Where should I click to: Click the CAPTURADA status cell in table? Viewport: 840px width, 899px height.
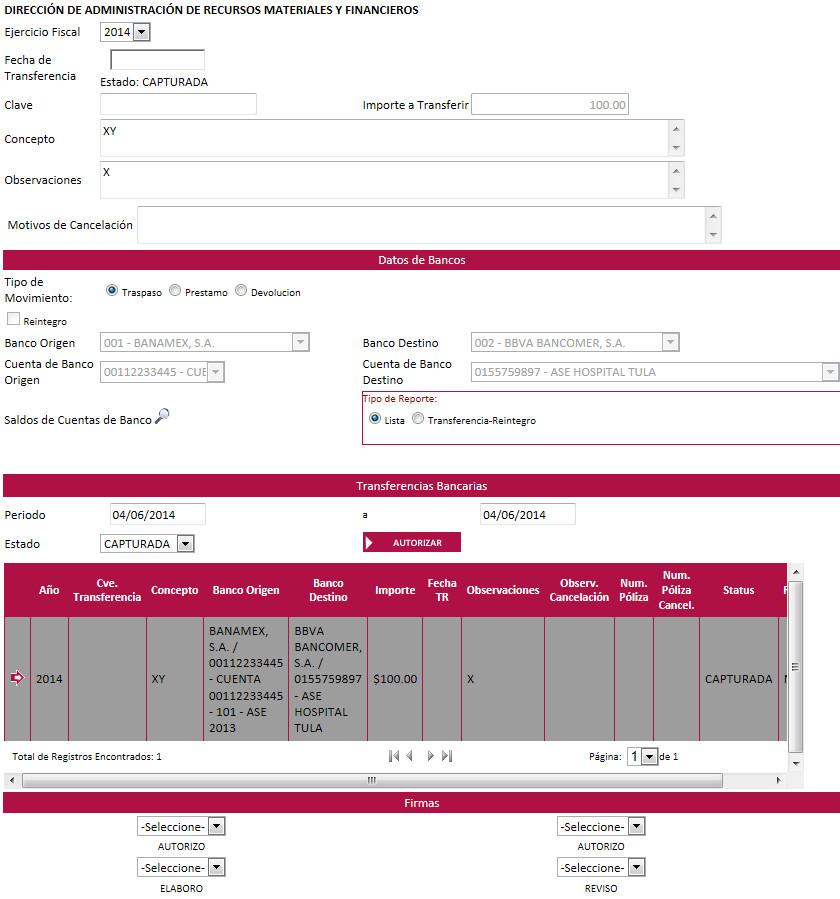point(739,679)
